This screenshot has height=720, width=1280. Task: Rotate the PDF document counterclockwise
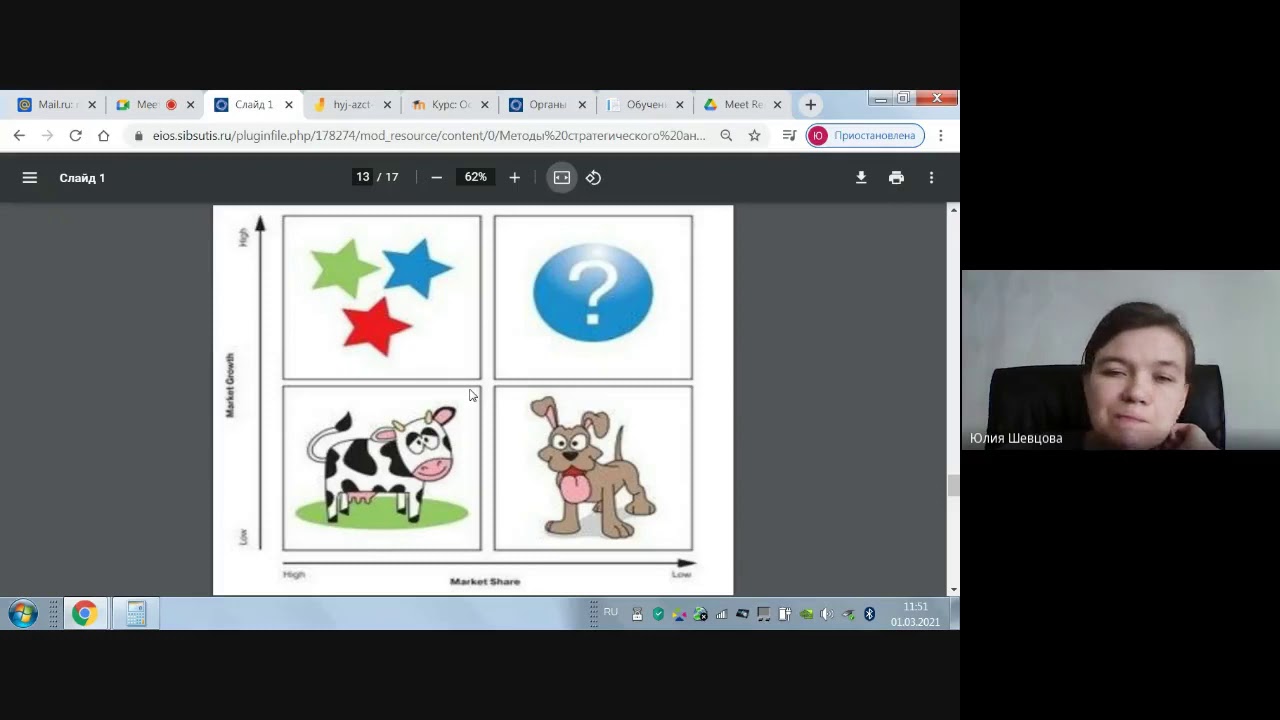point(593,177)
